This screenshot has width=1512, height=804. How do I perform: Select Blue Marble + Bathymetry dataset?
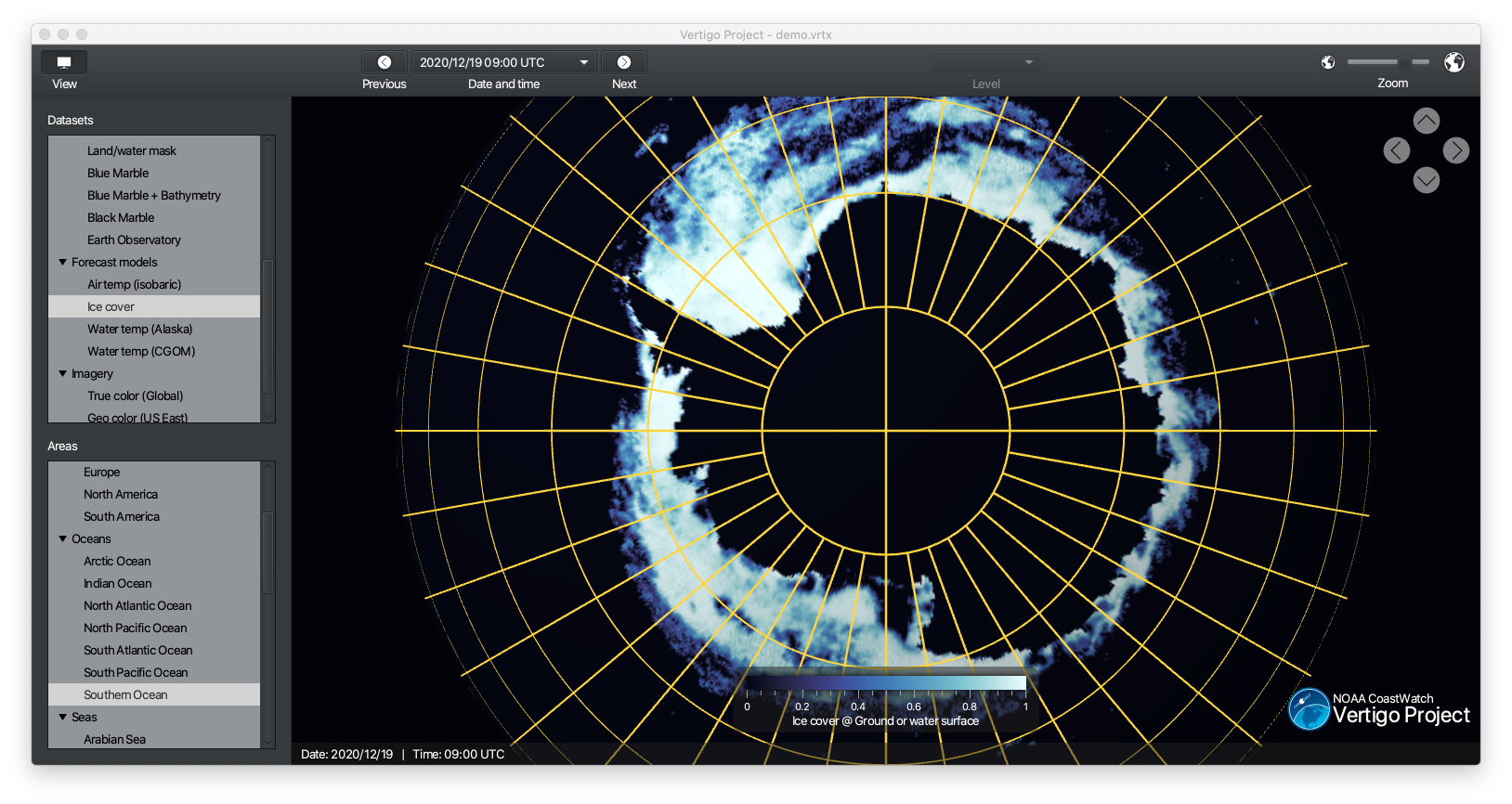tap(154, 196)
